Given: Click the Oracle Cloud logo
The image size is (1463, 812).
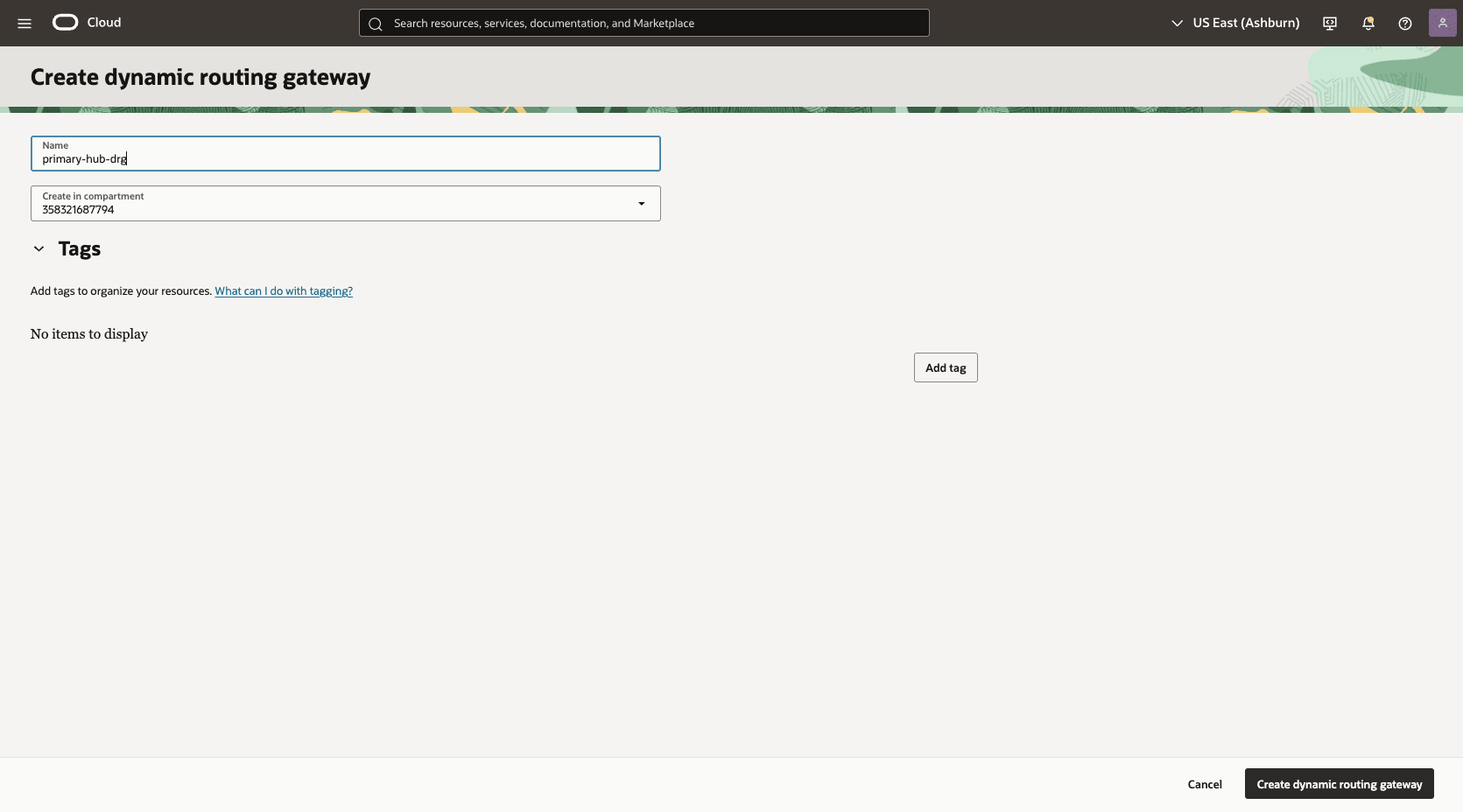Looking at the screenshot, I should 64,22.
